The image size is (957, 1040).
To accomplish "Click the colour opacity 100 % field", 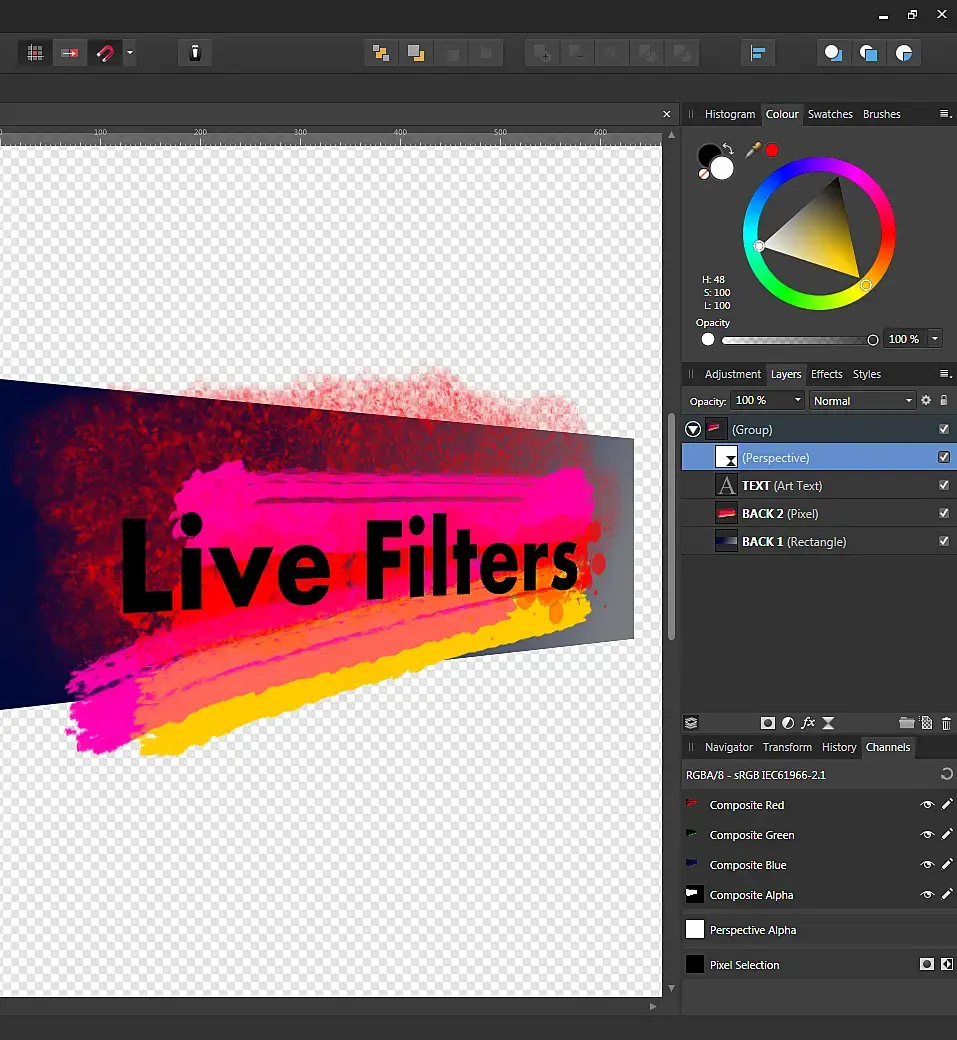I will 904,339.
